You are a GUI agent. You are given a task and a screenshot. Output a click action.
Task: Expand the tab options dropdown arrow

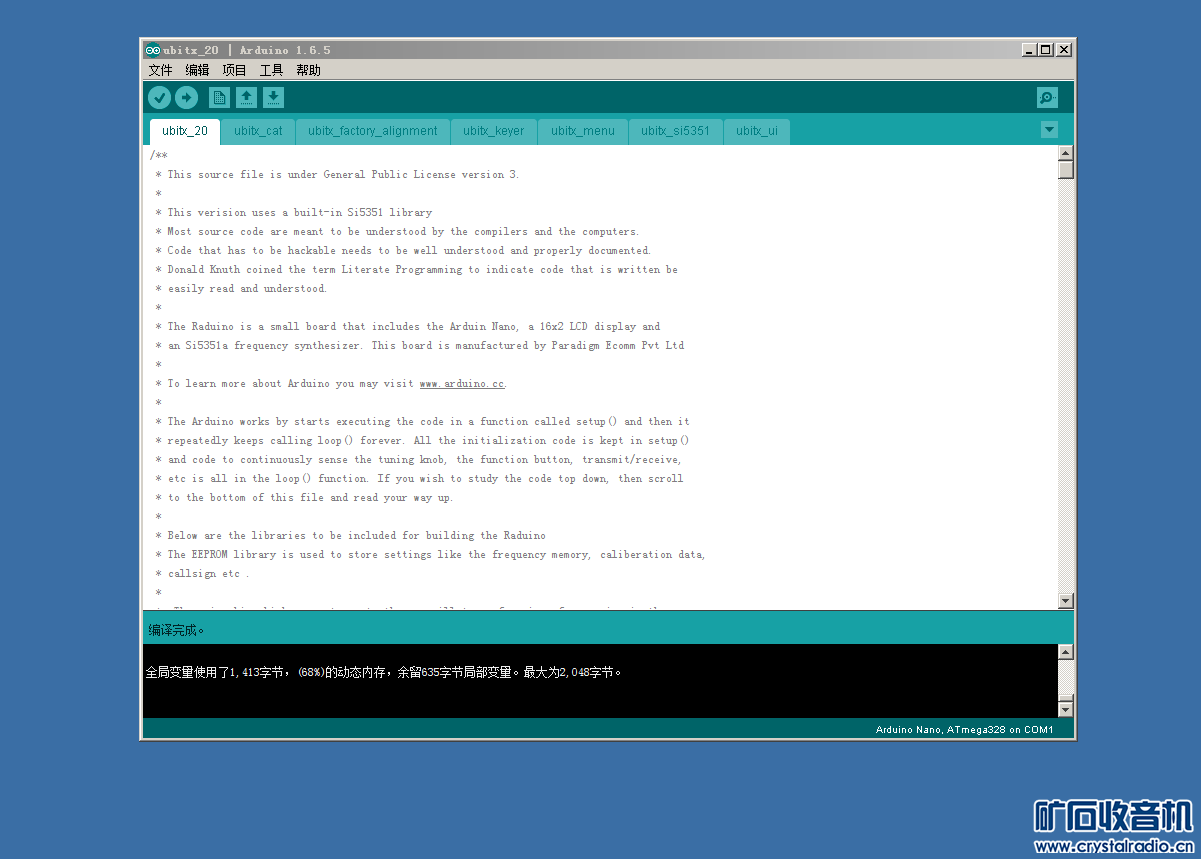1049,130
